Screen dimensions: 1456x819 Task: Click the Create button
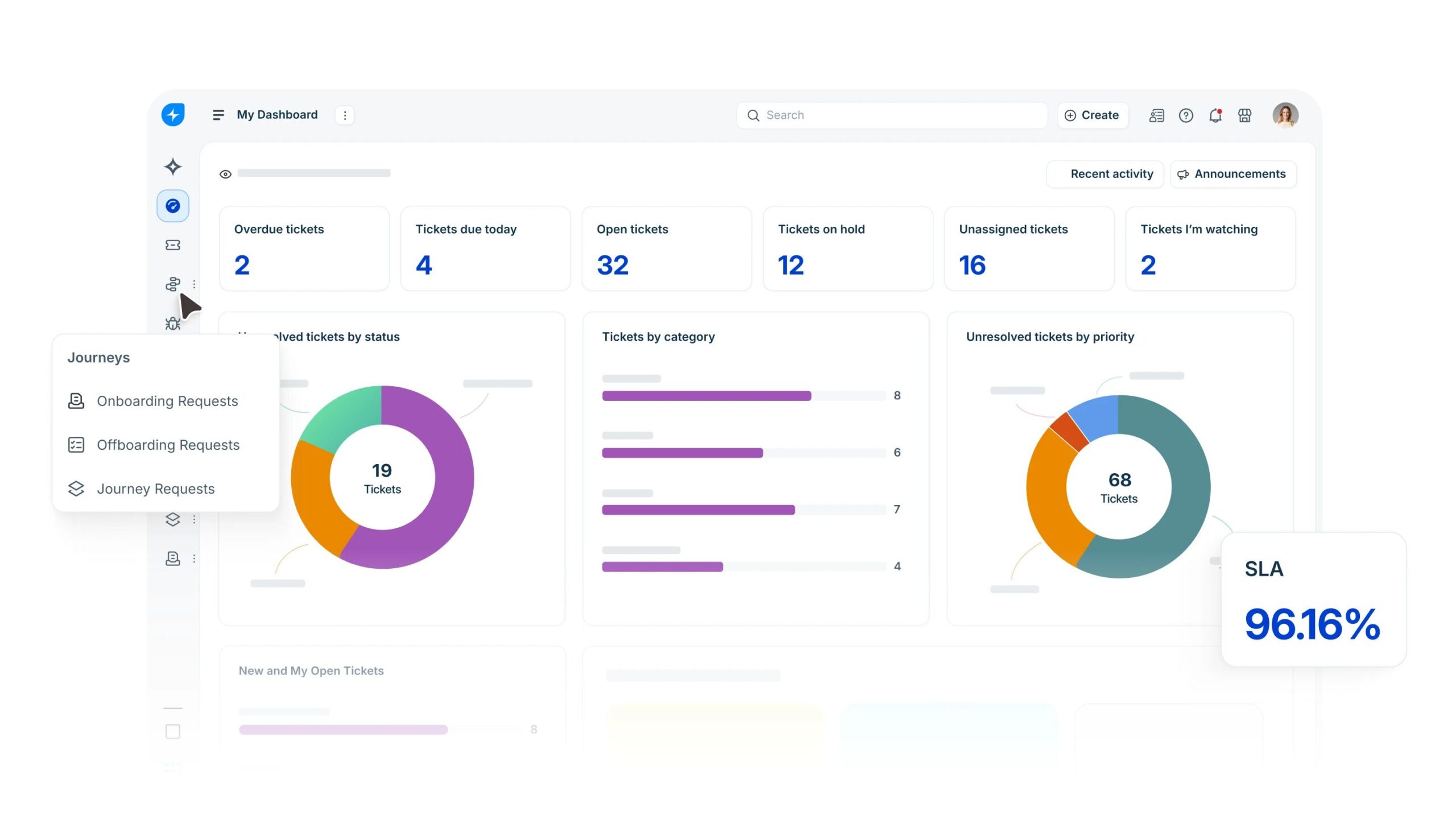pyautogui.click(x=1093, y=115)
